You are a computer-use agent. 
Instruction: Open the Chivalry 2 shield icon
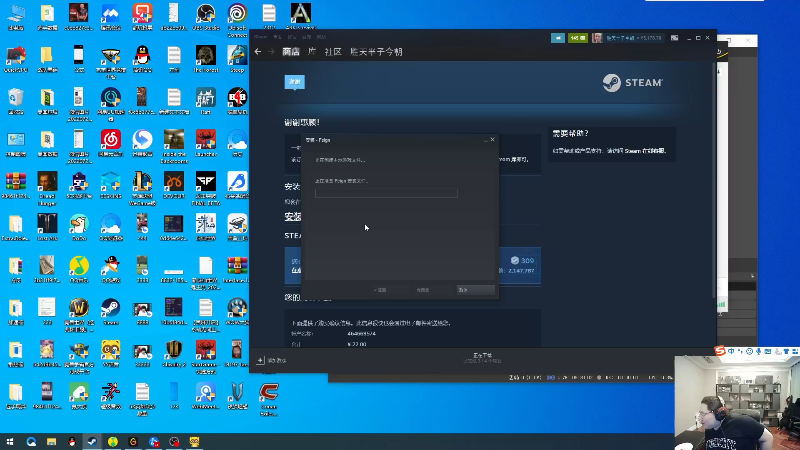pos(174,353)
